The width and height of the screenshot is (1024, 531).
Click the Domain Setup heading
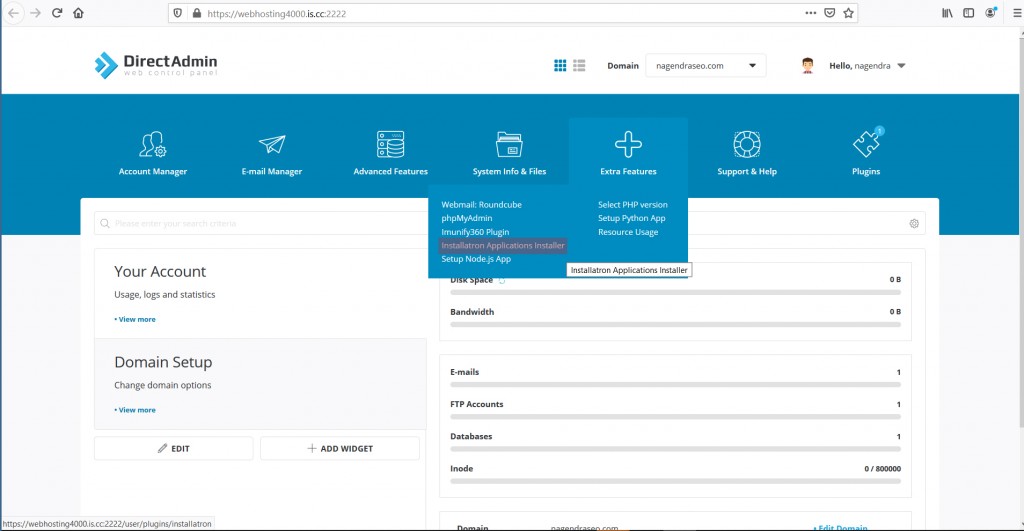pyautogui.click(x=163, y=362)
